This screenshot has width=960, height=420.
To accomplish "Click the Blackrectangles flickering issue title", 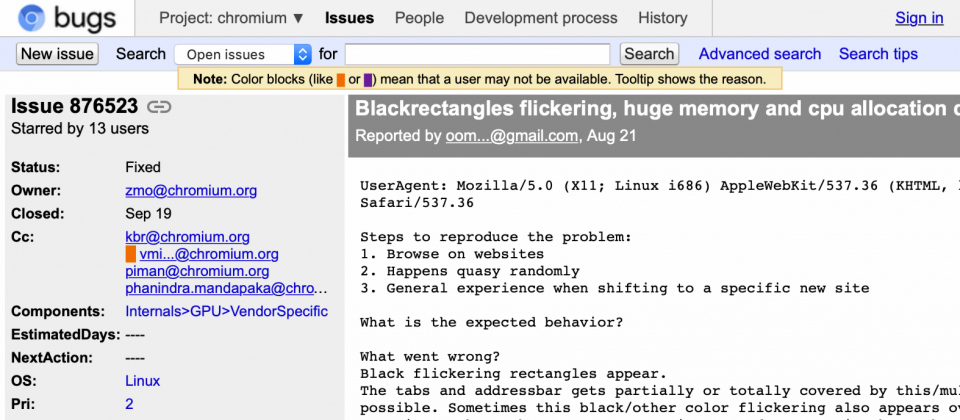I will [657, 108].
